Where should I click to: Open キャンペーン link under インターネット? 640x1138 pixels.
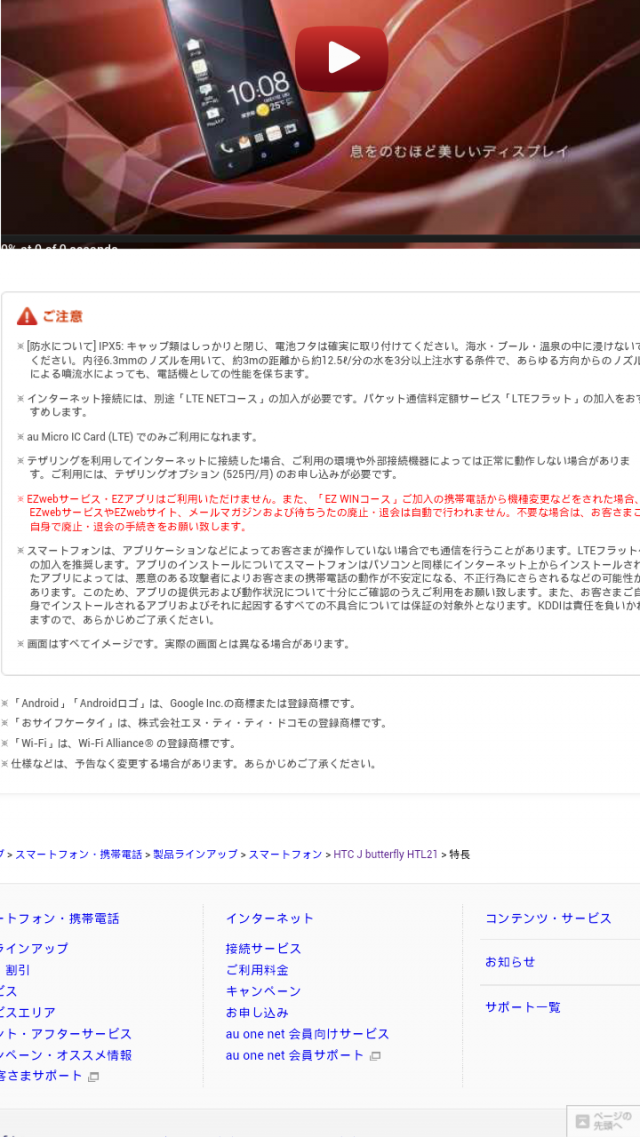(263, 991)
